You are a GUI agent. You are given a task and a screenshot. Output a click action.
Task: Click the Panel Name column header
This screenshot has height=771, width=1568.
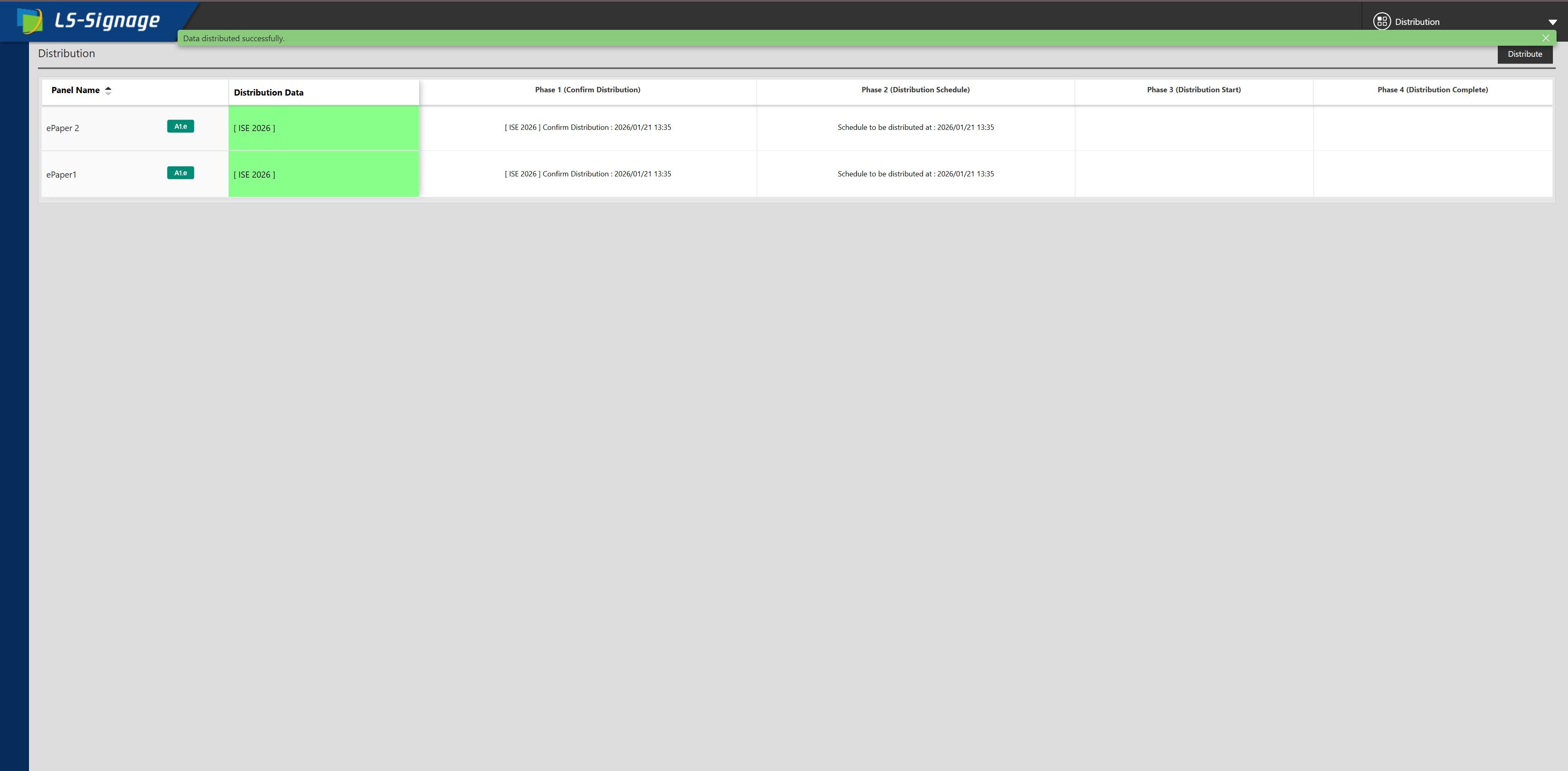point(76,90)
